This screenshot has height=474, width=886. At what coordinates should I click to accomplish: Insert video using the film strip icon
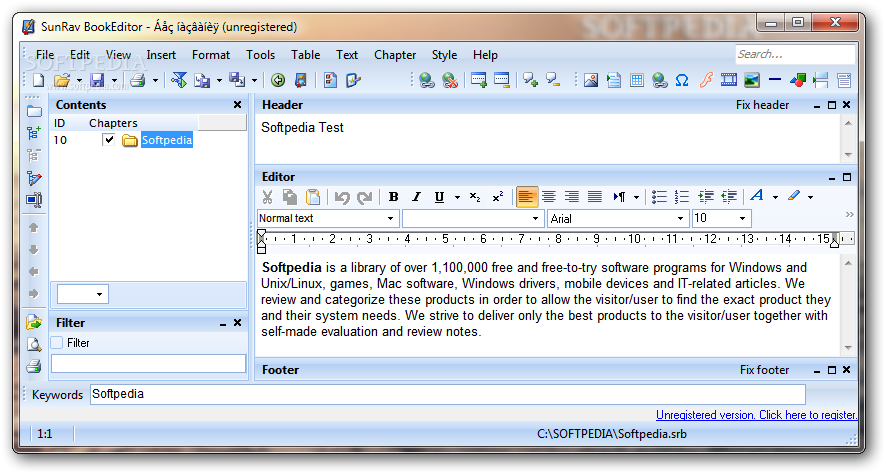click(x=729, y=81)
